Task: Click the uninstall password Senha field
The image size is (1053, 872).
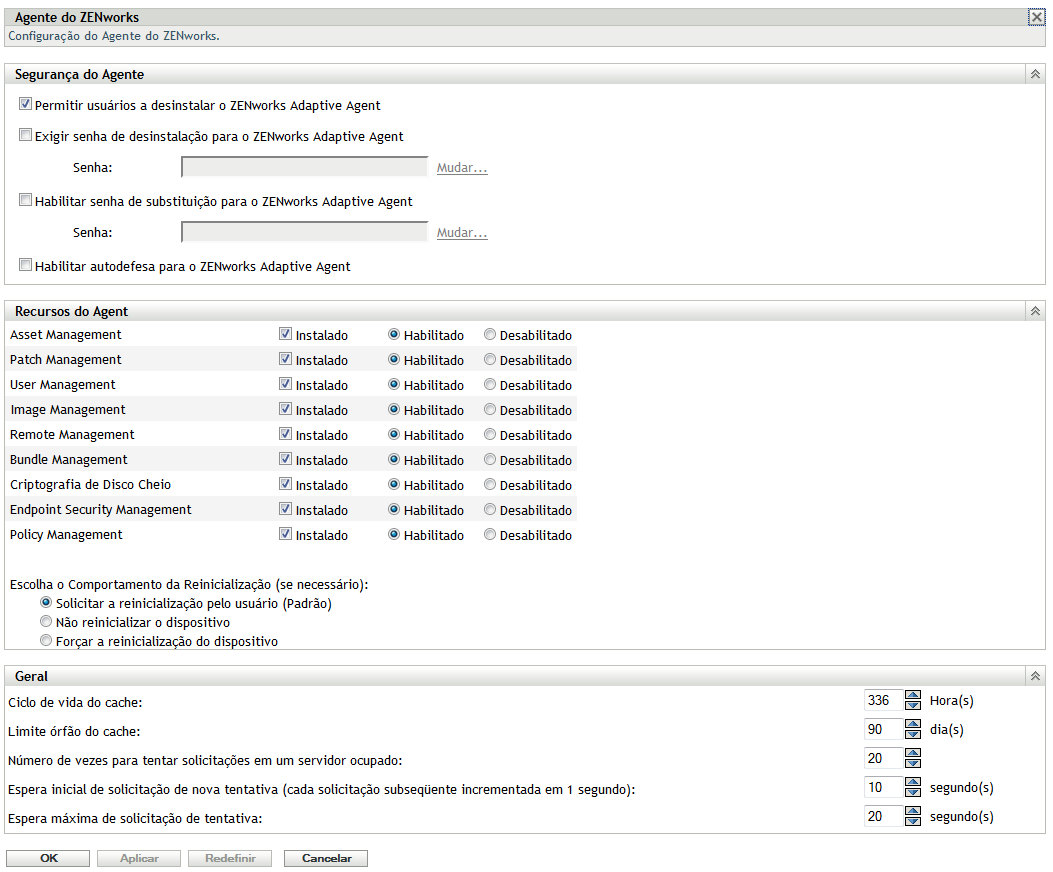Action: (x=304, y=167)
